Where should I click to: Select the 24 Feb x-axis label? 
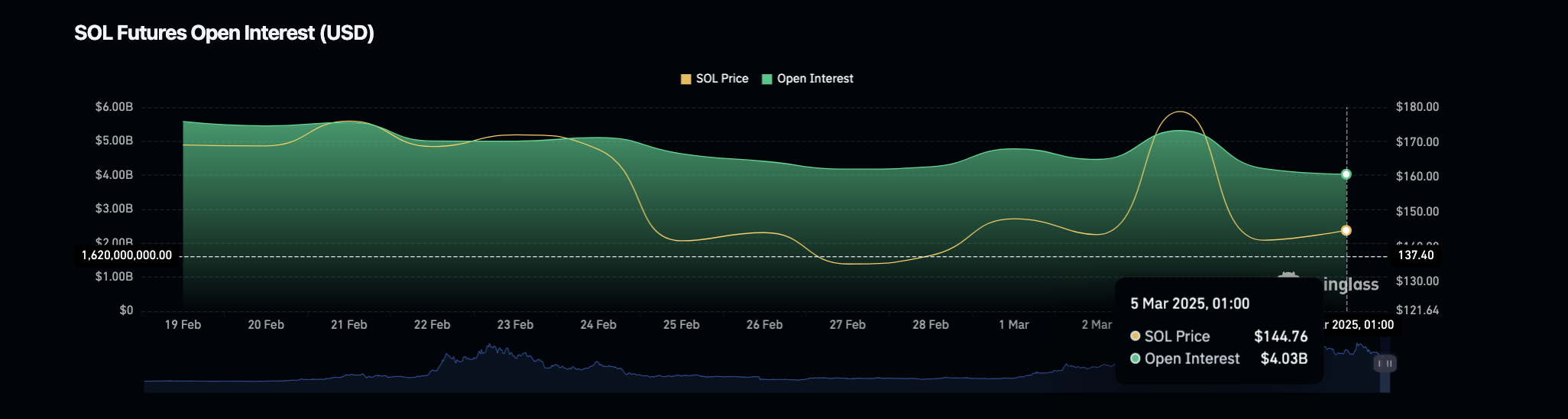coord(598,325)
